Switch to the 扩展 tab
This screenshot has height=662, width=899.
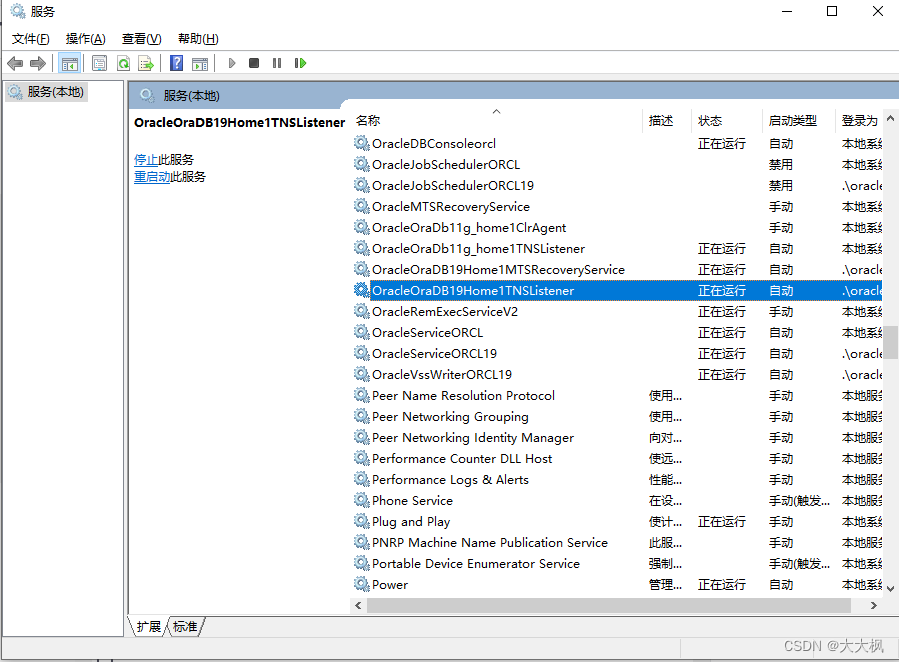(148, 626)
